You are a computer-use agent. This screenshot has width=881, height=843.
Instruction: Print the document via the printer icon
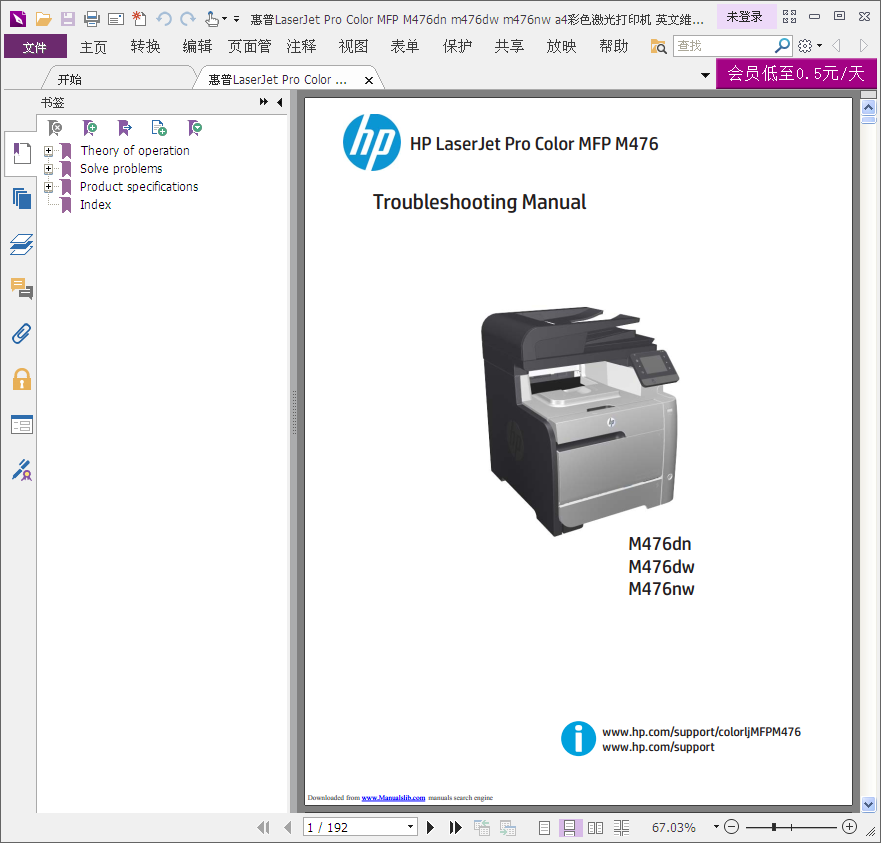pyautogui.click(x=92, y=19)
